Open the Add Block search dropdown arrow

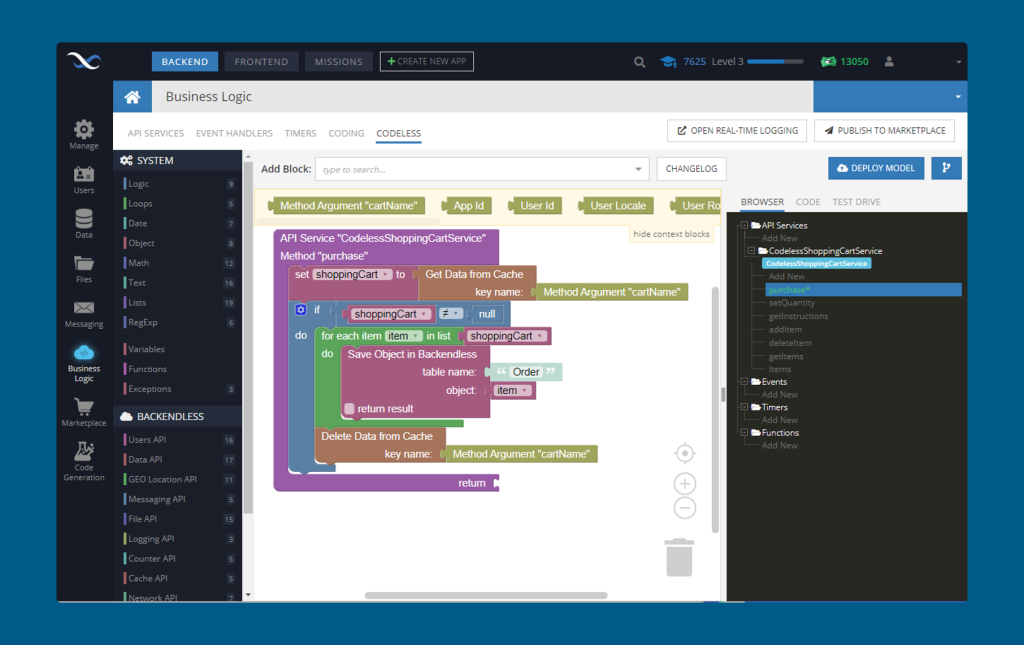click(x=638, y=169)
